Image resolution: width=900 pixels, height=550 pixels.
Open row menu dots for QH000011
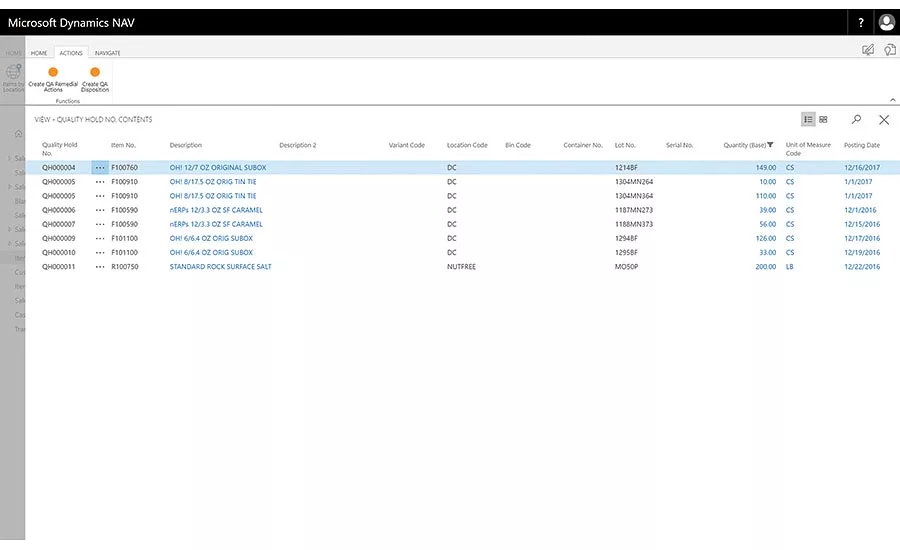[100, 267]
